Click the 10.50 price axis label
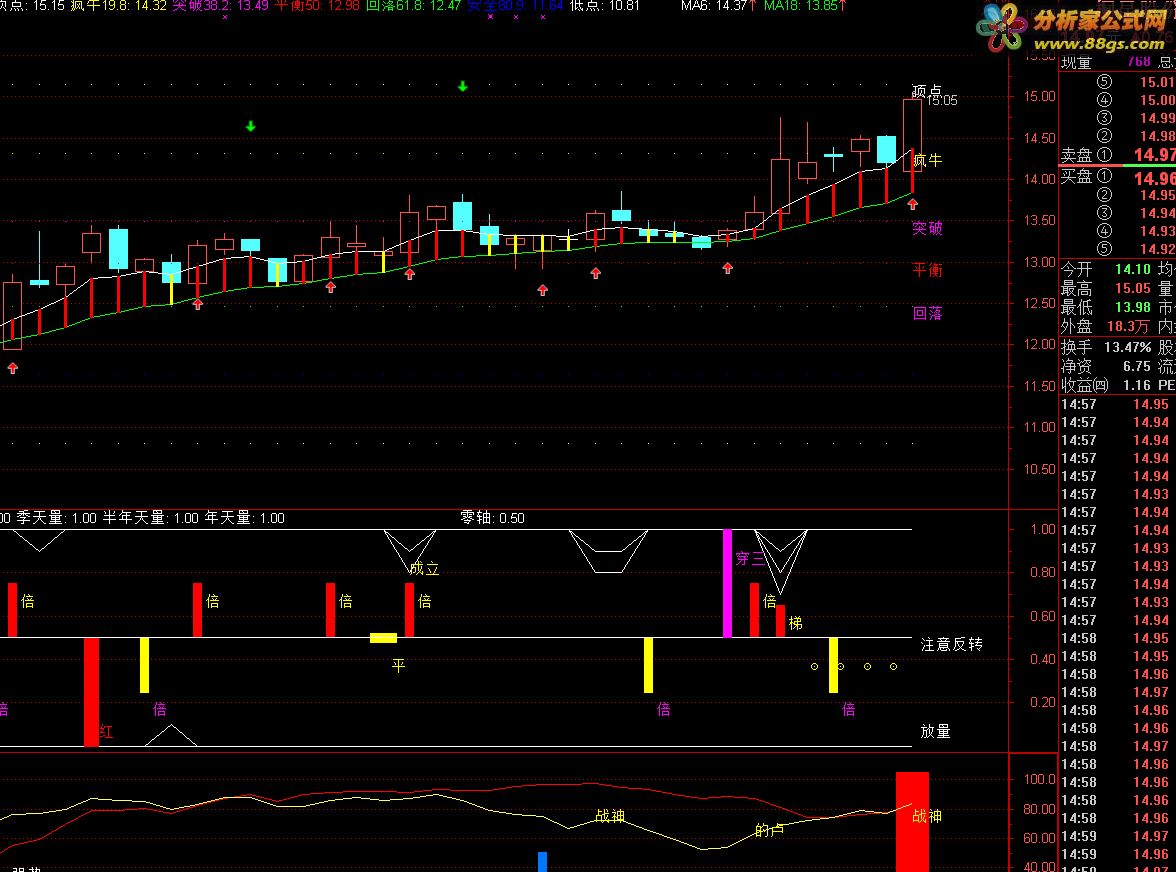 coord(1040,469)
